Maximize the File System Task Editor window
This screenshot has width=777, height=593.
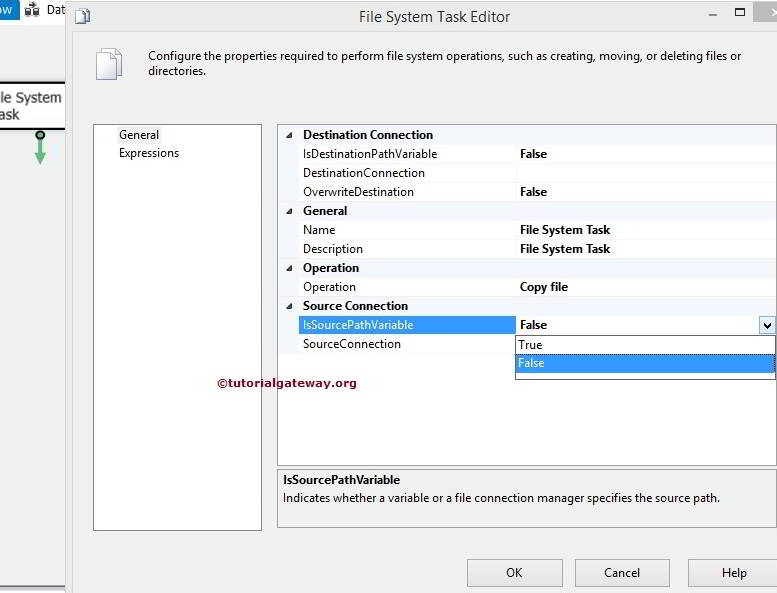739,12
